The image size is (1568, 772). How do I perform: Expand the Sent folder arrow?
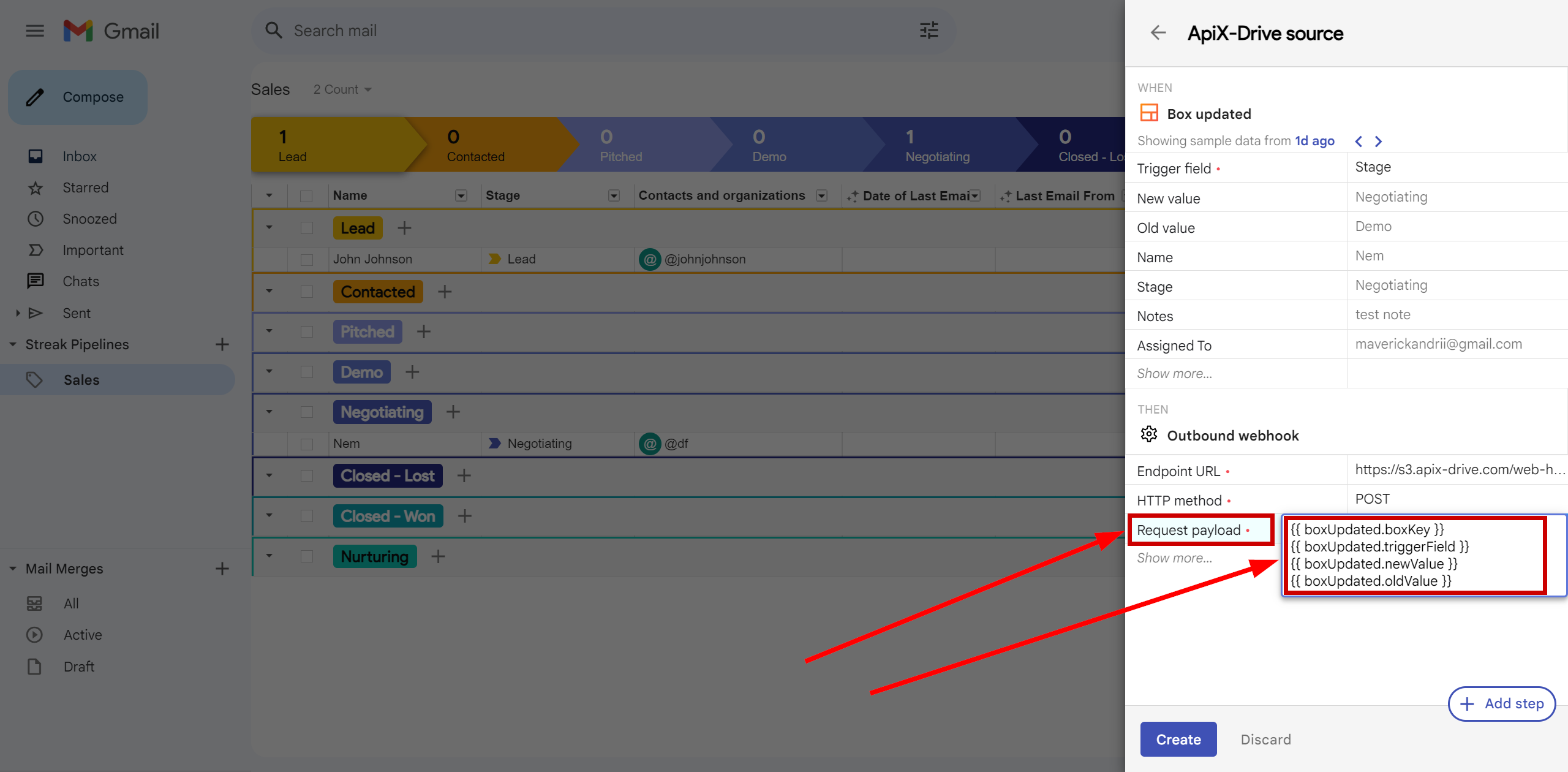point(18,313)
